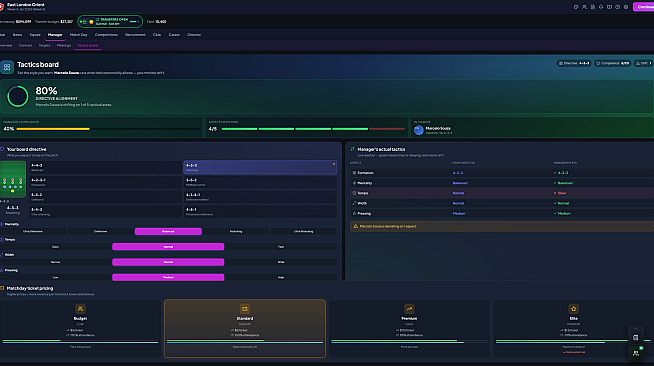Click the purple Continue button
The image size is (654, 366).
coord(644,7)
